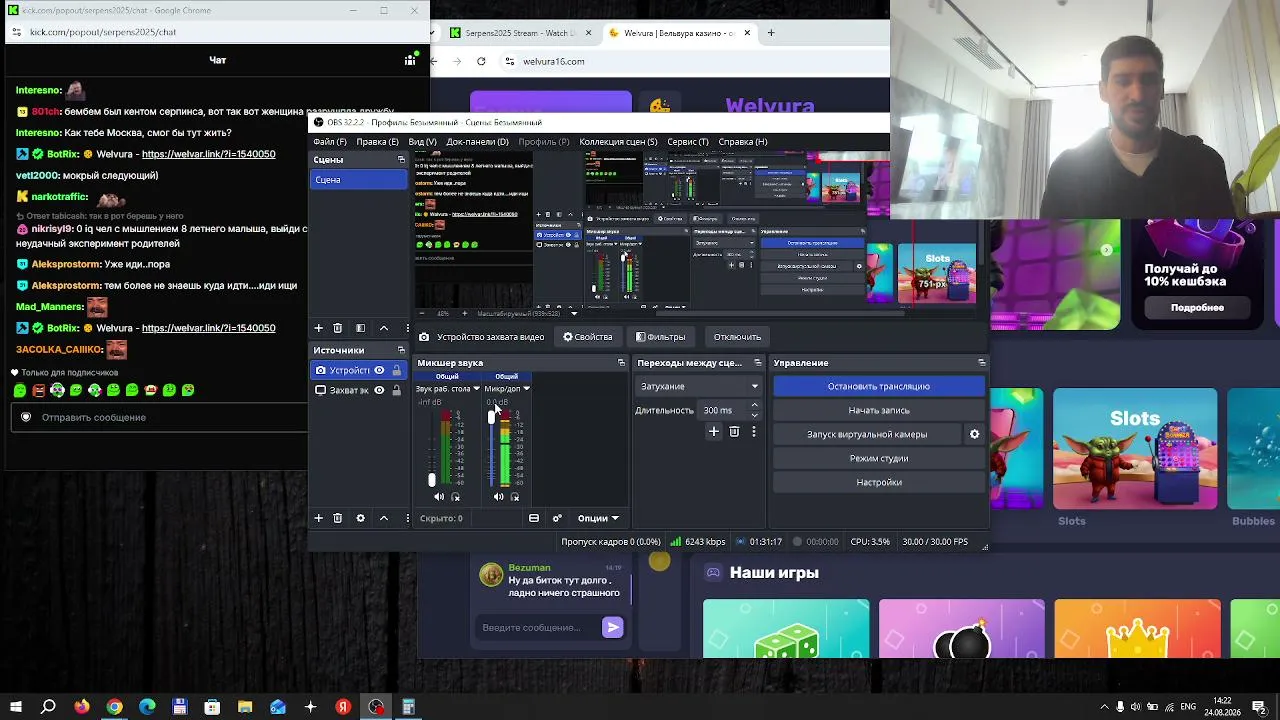This screenshot has width=1280, height=720.
Task: Add a new scene in OBS Сцены panel
Action: (319, 328)
